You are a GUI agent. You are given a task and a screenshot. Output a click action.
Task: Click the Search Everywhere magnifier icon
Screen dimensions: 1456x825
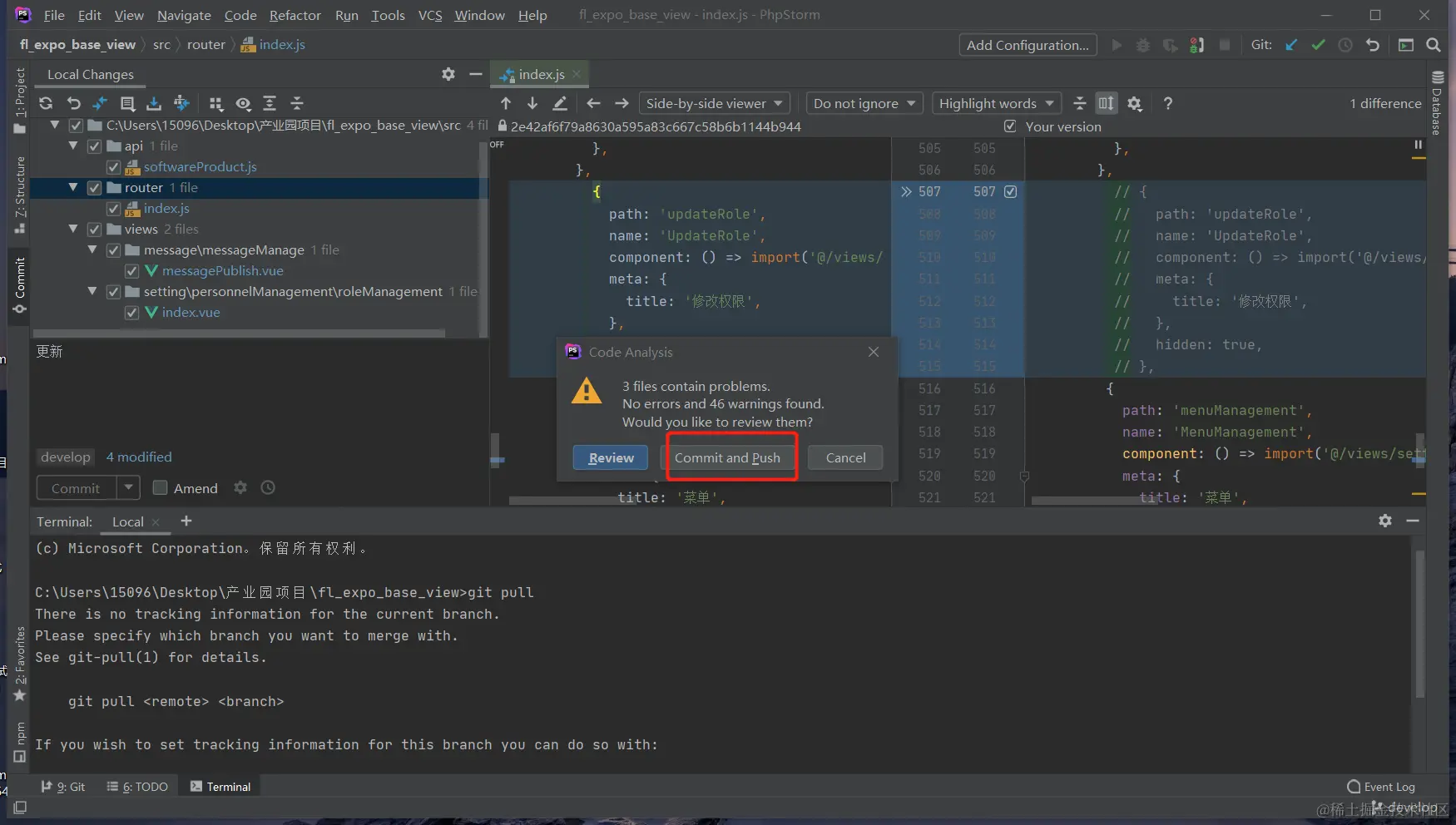click(1433, 45)
